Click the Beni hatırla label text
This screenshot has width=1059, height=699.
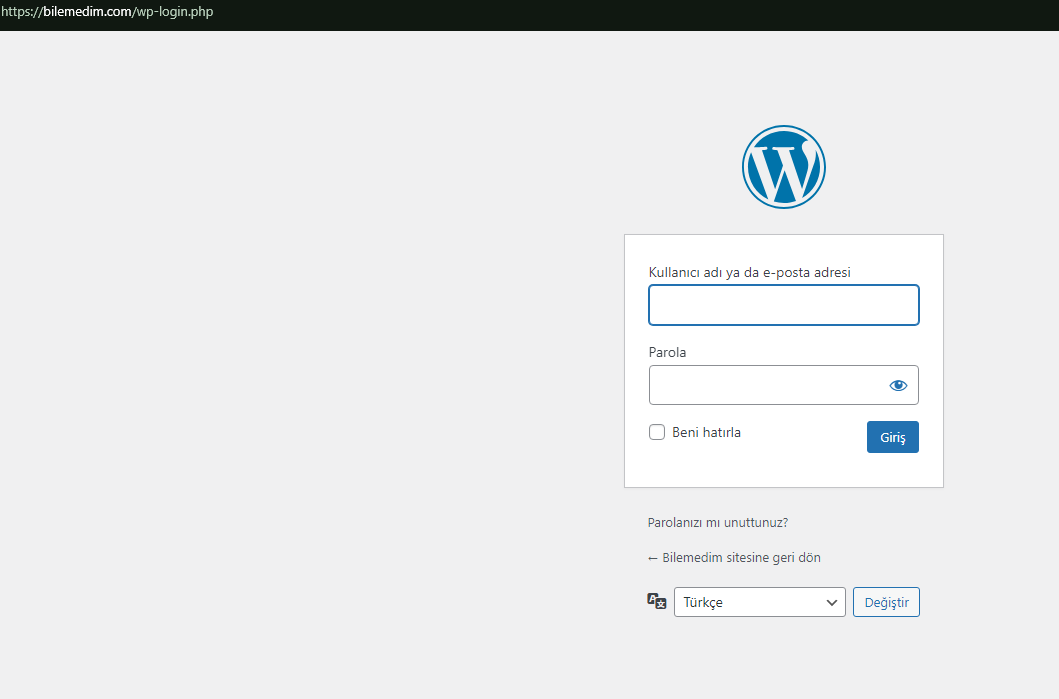(706, 432)
